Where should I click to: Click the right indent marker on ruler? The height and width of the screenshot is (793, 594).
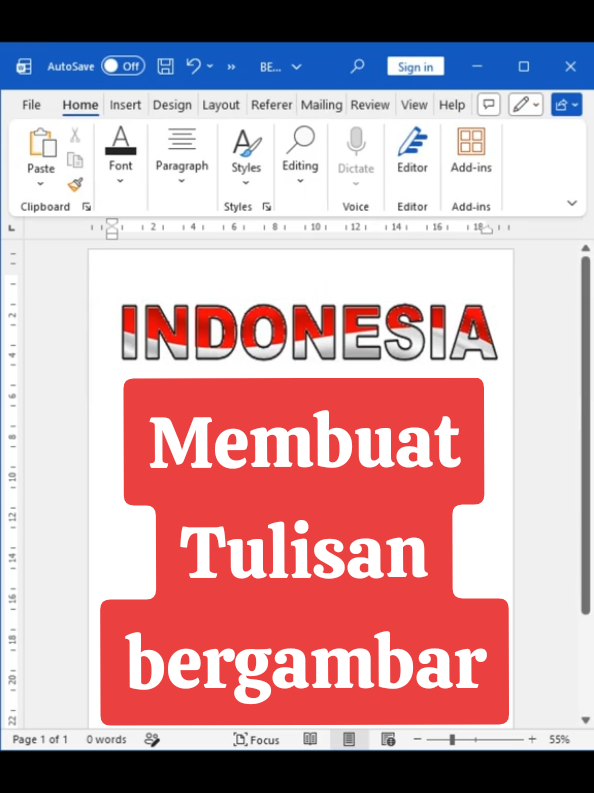click(x=486, y=230)
